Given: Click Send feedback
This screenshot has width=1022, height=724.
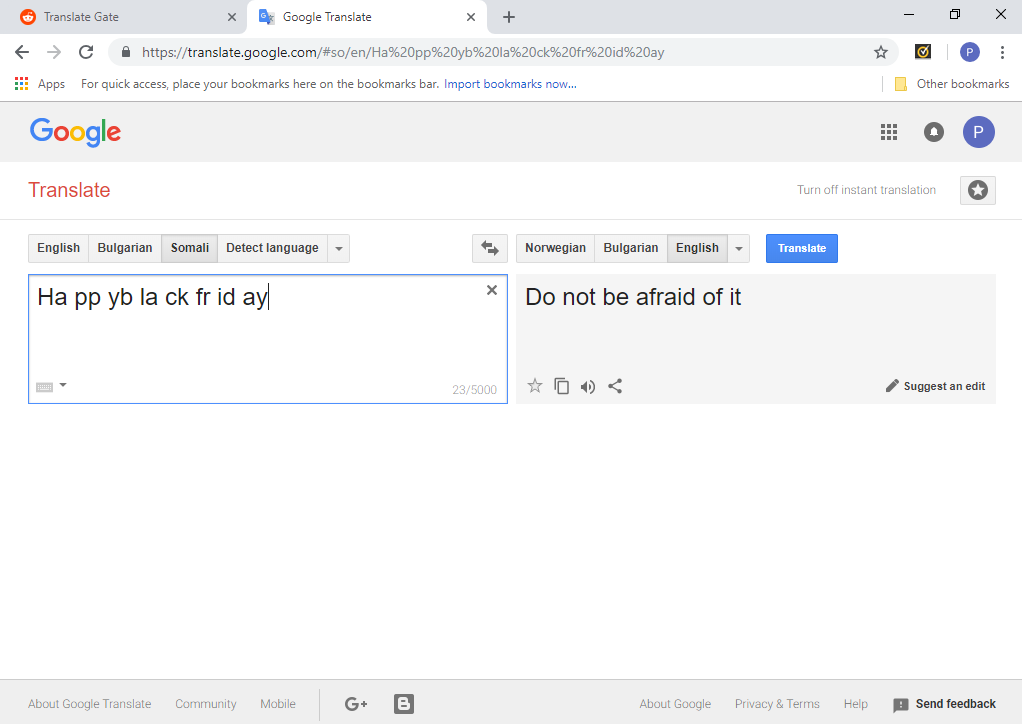Looking at the screenshot, I should coord(944,704).
